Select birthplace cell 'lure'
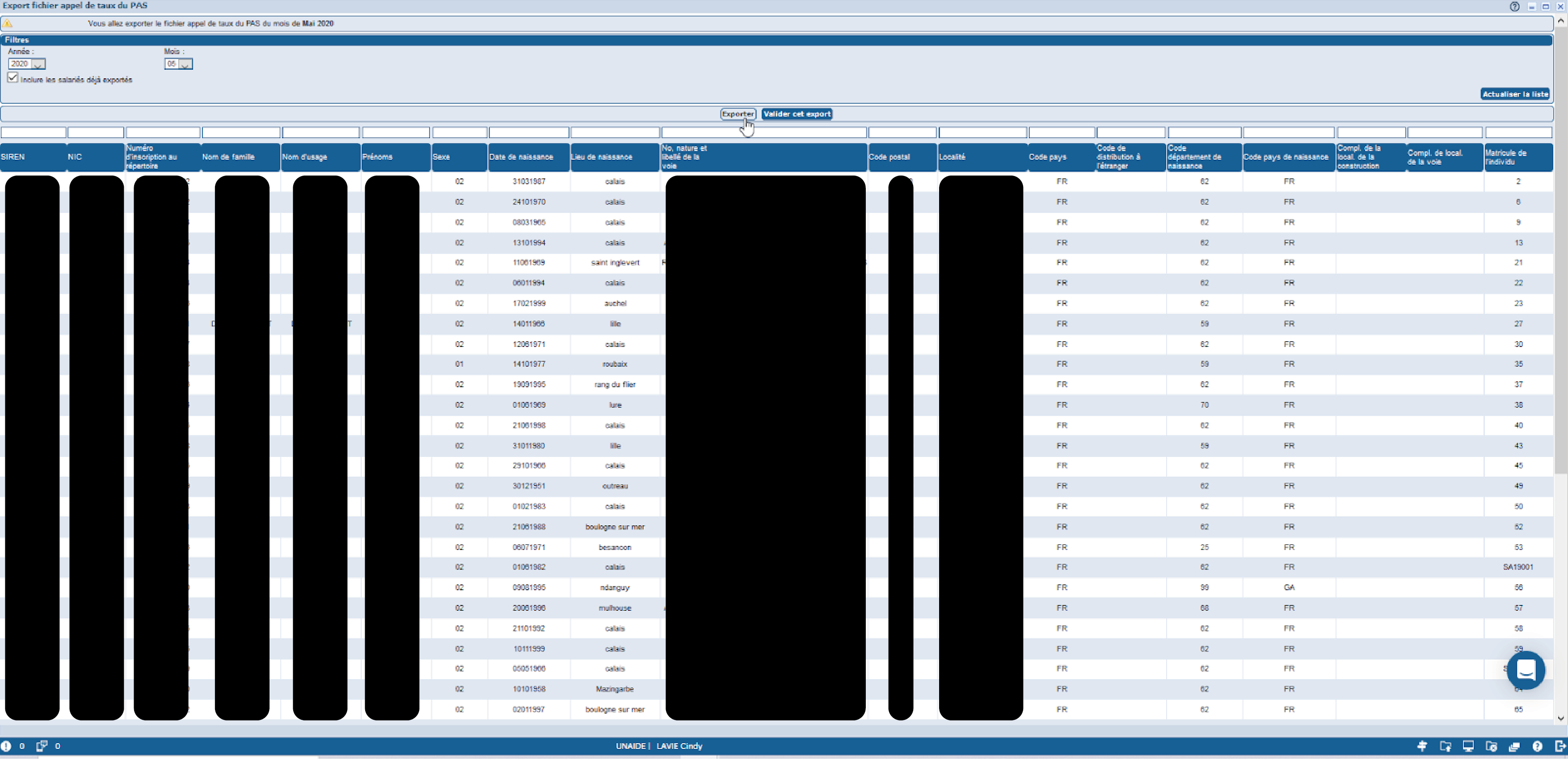 coord(615,406)
